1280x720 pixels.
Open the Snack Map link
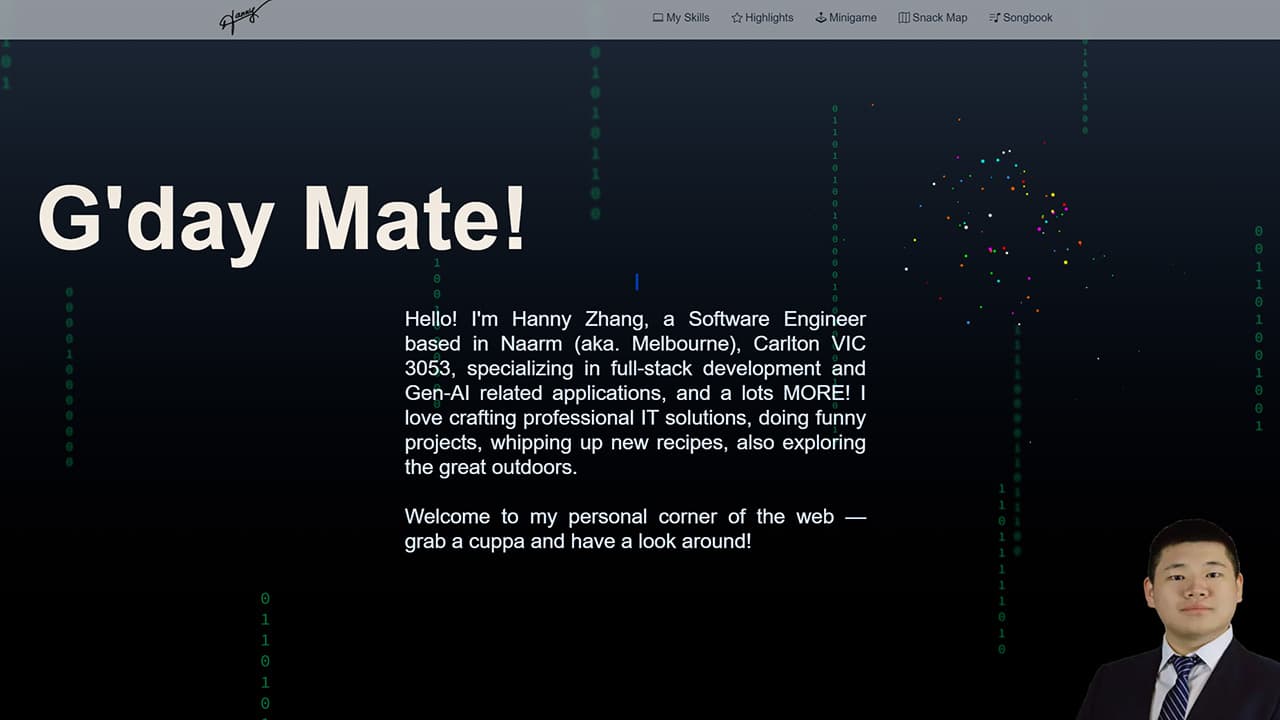pyautogui.click(x=939, y=18)
